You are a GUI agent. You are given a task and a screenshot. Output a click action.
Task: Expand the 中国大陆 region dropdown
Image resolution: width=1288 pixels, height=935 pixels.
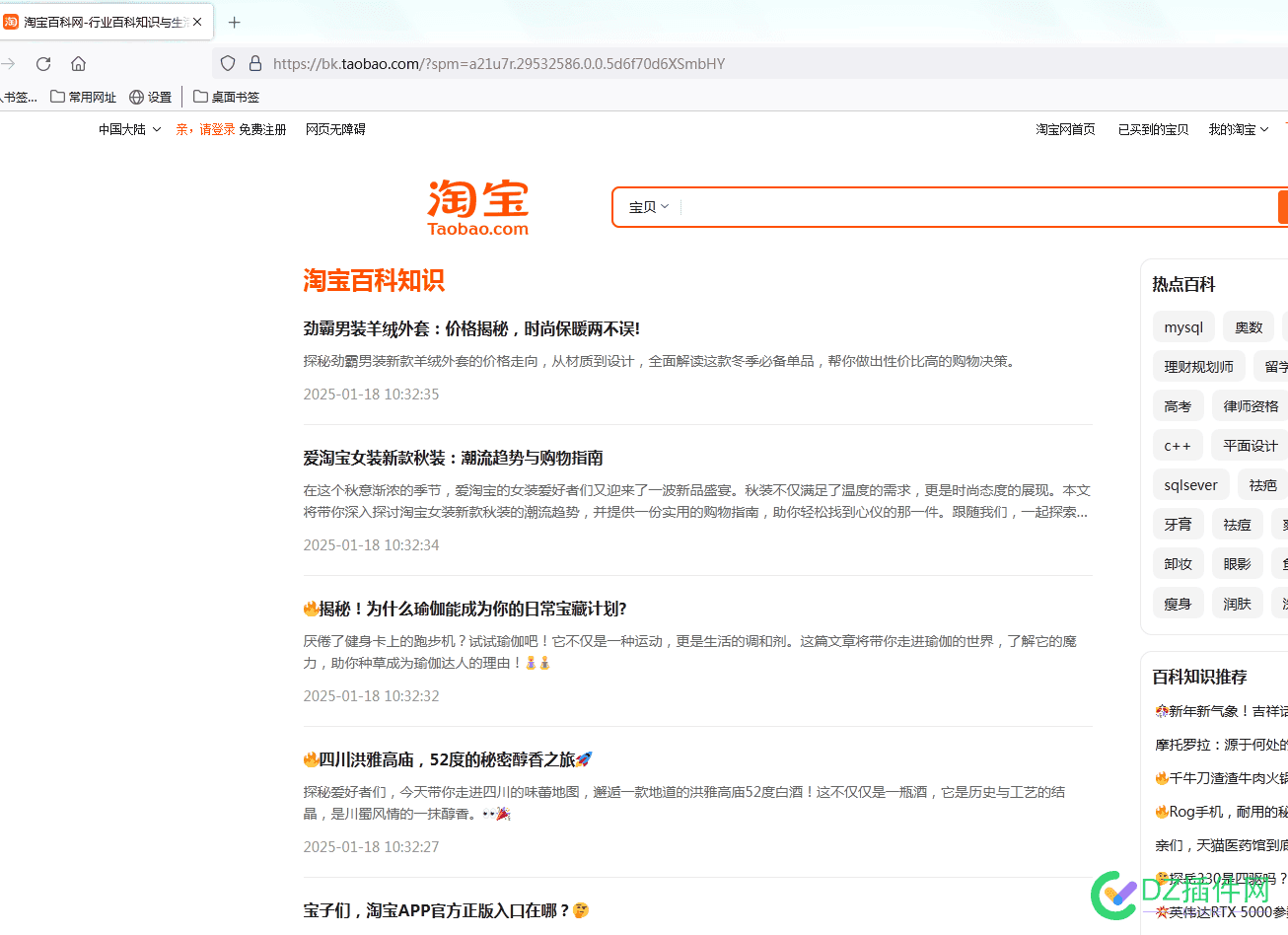coord(129,129)
